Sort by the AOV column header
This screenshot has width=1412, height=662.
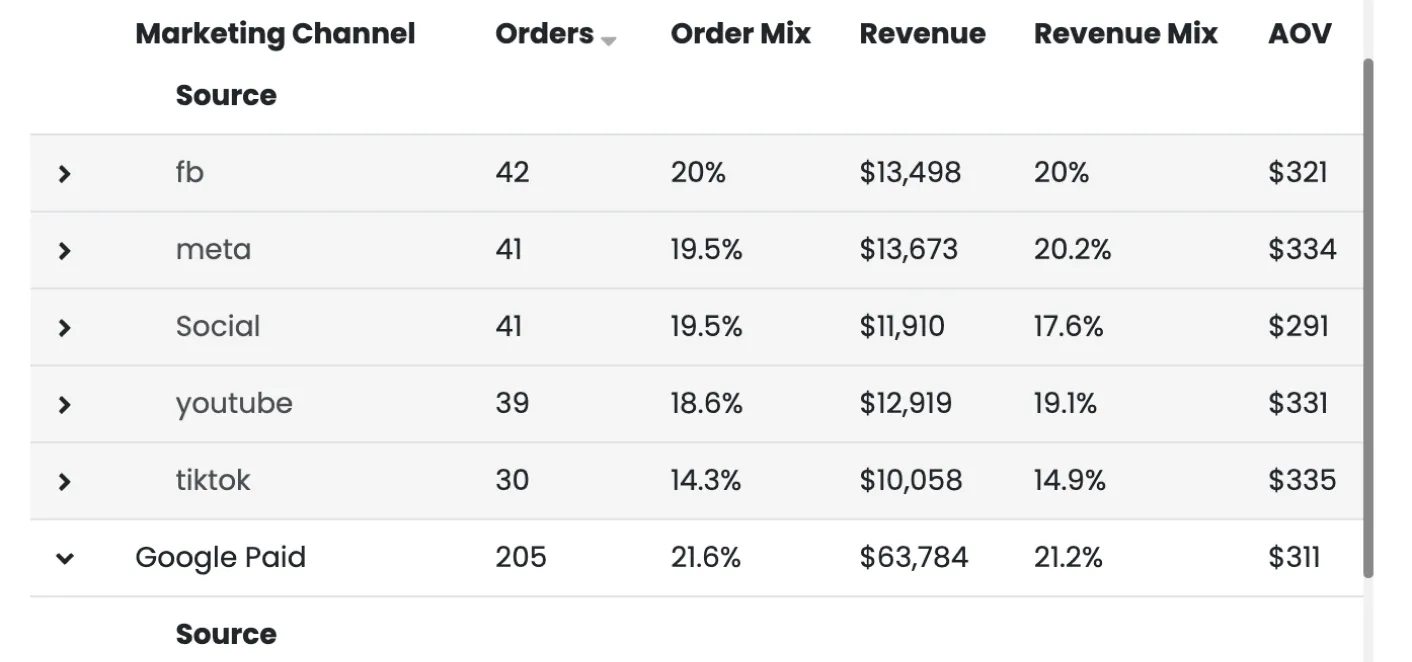1299,33
